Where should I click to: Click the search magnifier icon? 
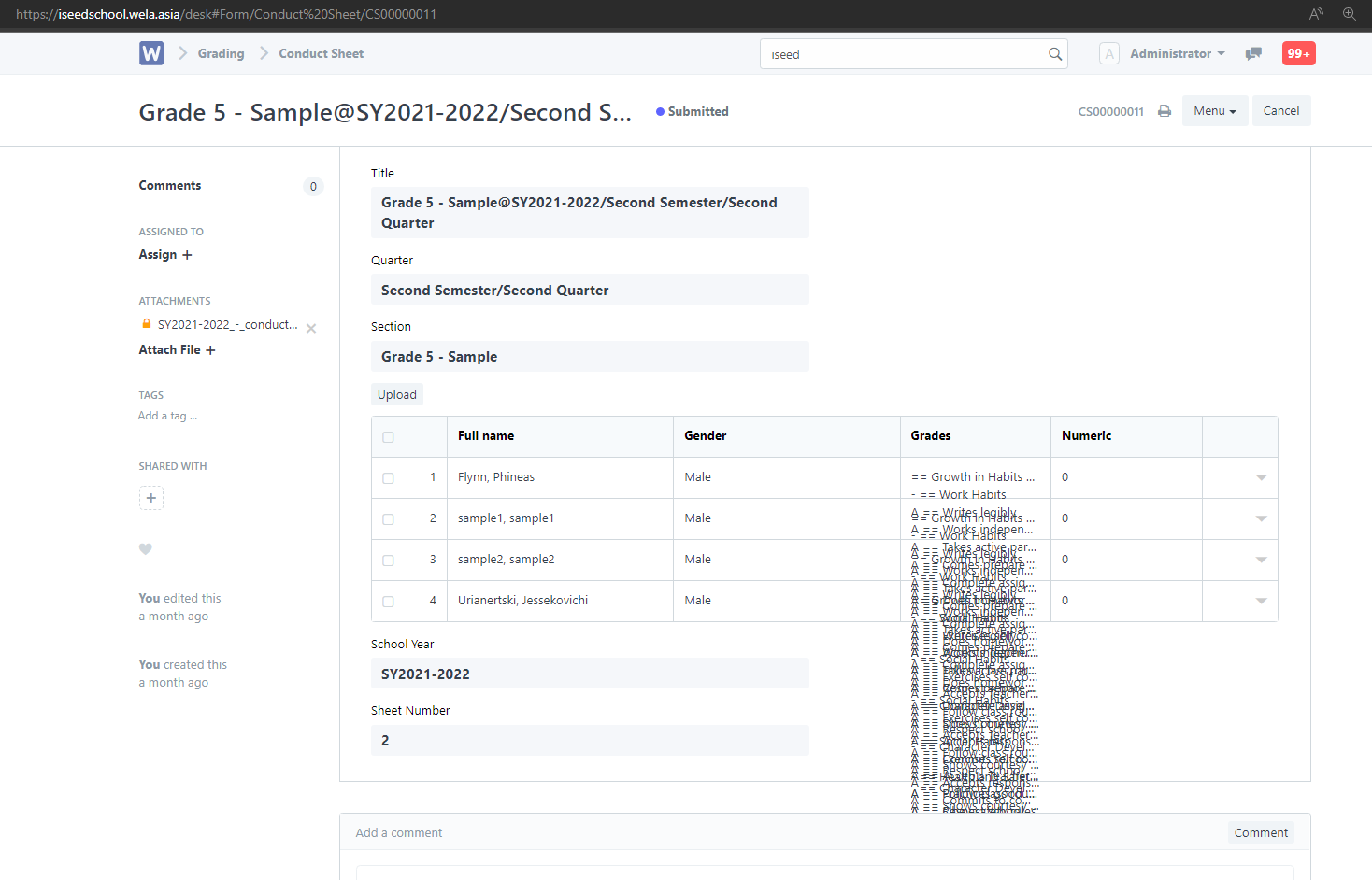(x=1054, y=54)
